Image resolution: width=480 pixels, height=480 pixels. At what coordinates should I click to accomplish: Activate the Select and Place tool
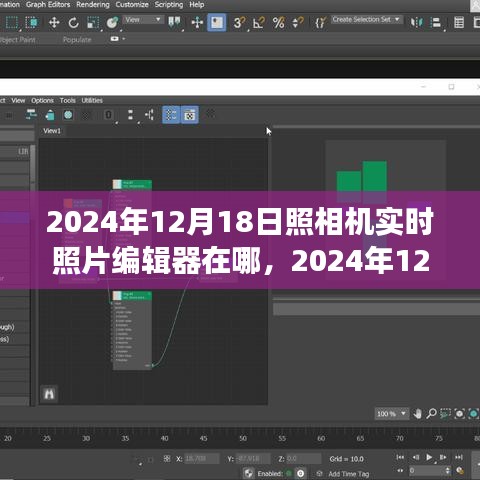coord(112,23)
